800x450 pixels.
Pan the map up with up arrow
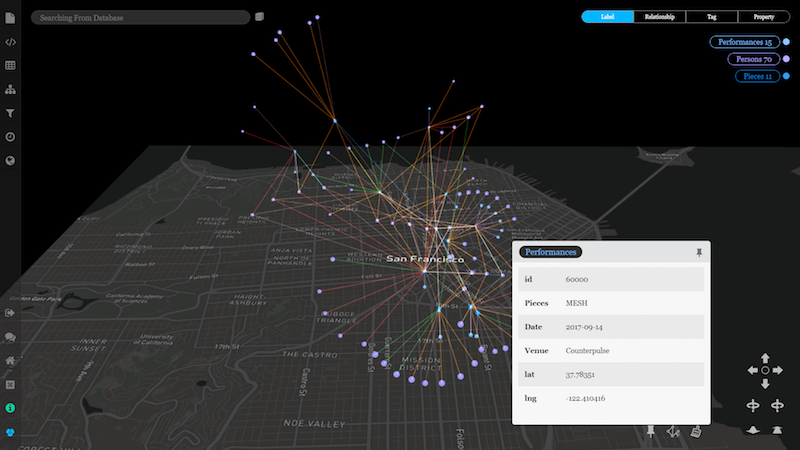click(765, 358)
